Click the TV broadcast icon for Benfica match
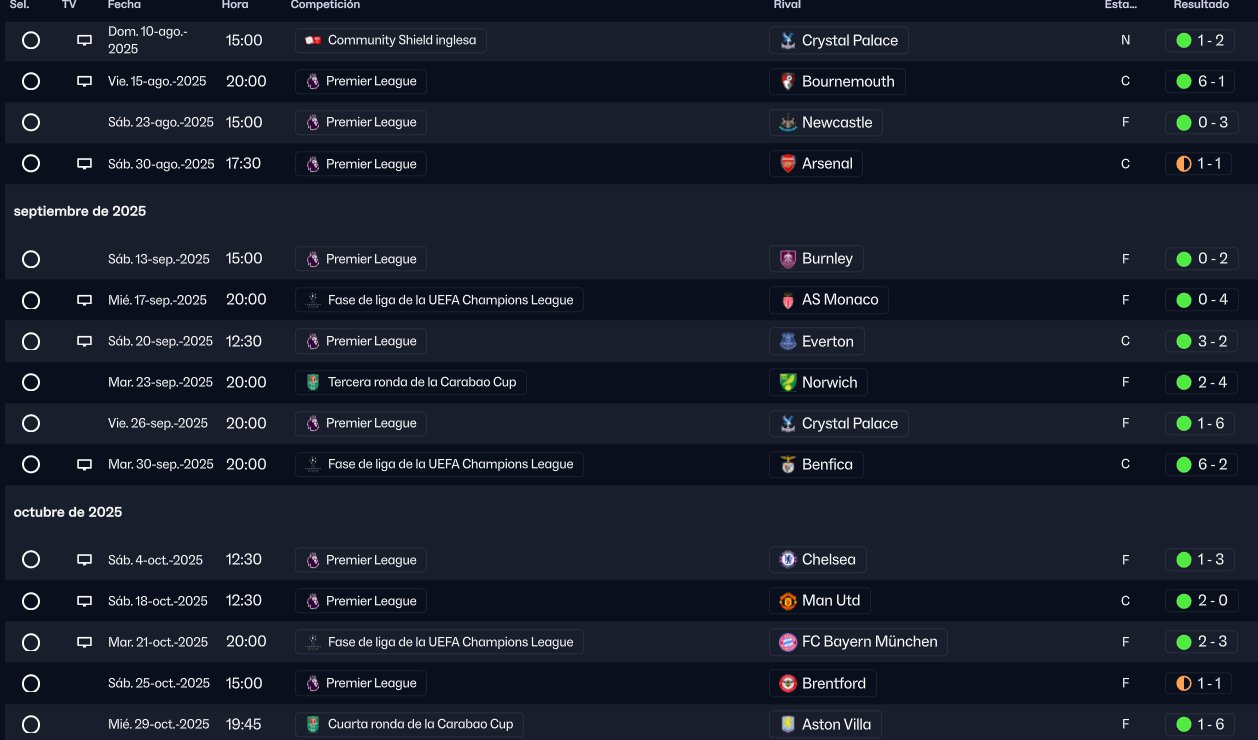1258x740 pixels. click(85, 465)
